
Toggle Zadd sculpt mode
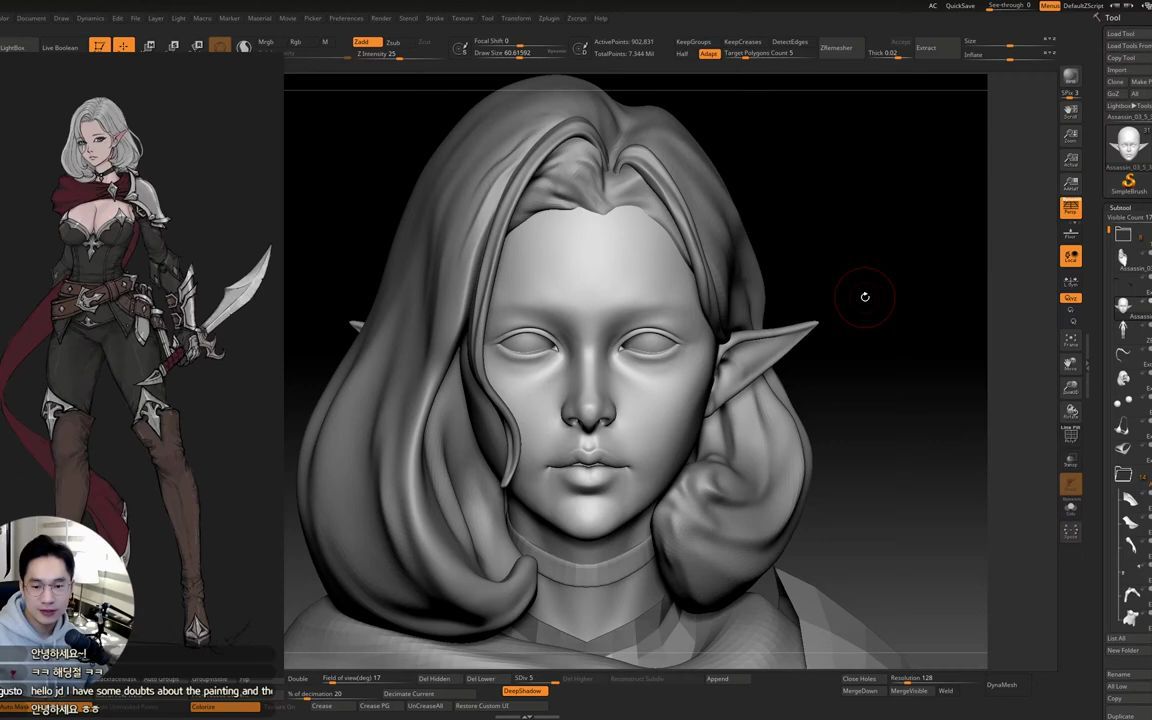[x=367, y=42]
